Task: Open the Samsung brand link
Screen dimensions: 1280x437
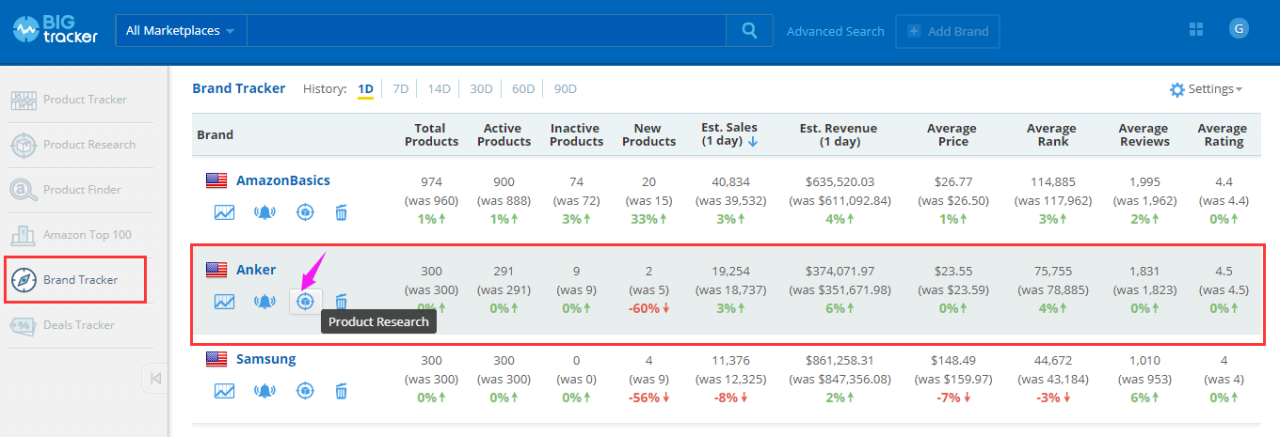Action: pyautogui.click(x=266, y=358)
